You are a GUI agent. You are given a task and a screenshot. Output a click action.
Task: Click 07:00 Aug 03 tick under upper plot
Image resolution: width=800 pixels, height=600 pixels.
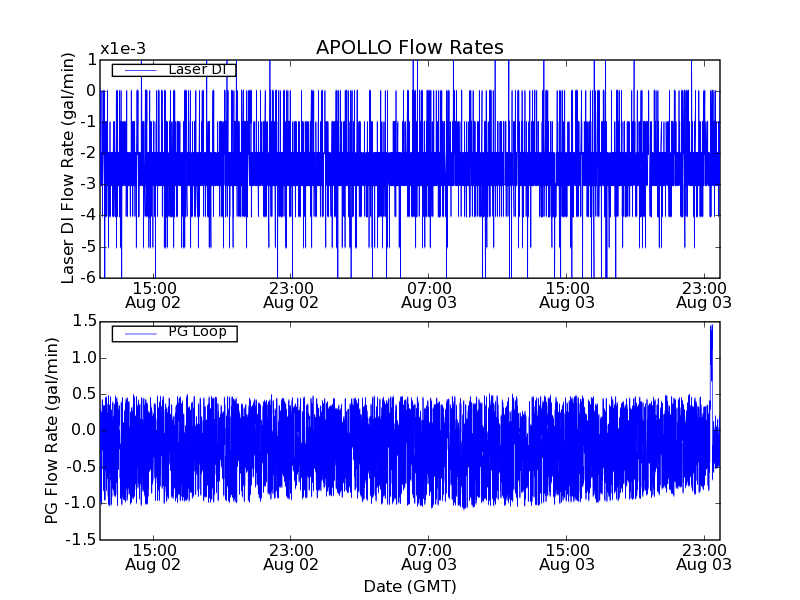pyautogui.click(x=429, y=294)
